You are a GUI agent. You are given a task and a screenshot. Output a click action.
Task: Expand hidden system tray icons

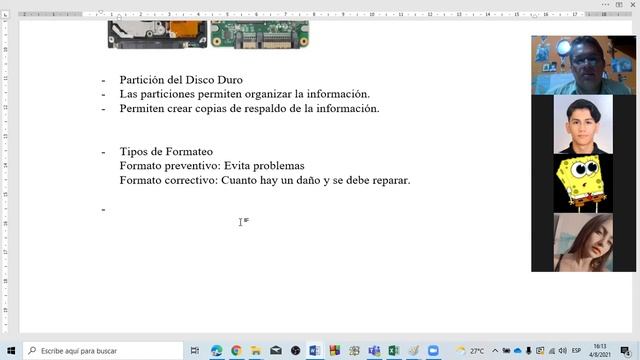(495, 351)
